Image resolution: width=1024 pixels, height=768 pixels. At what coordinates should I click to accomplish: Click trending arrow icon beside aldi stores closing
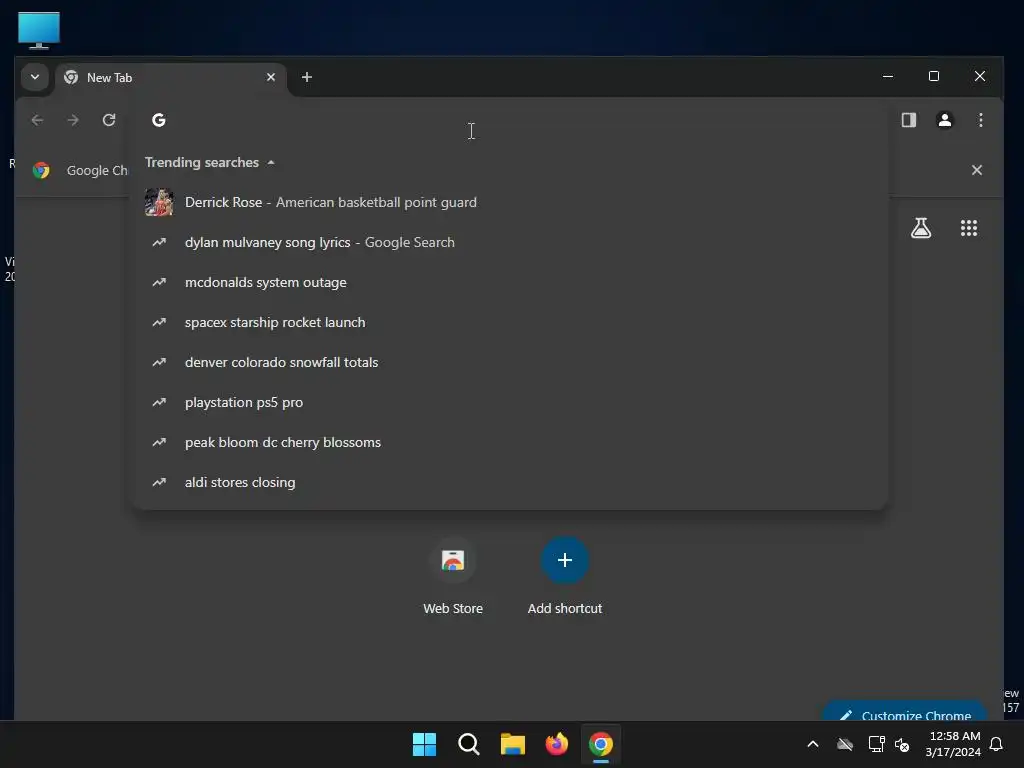pyautogui.click(x=159, y=482)
